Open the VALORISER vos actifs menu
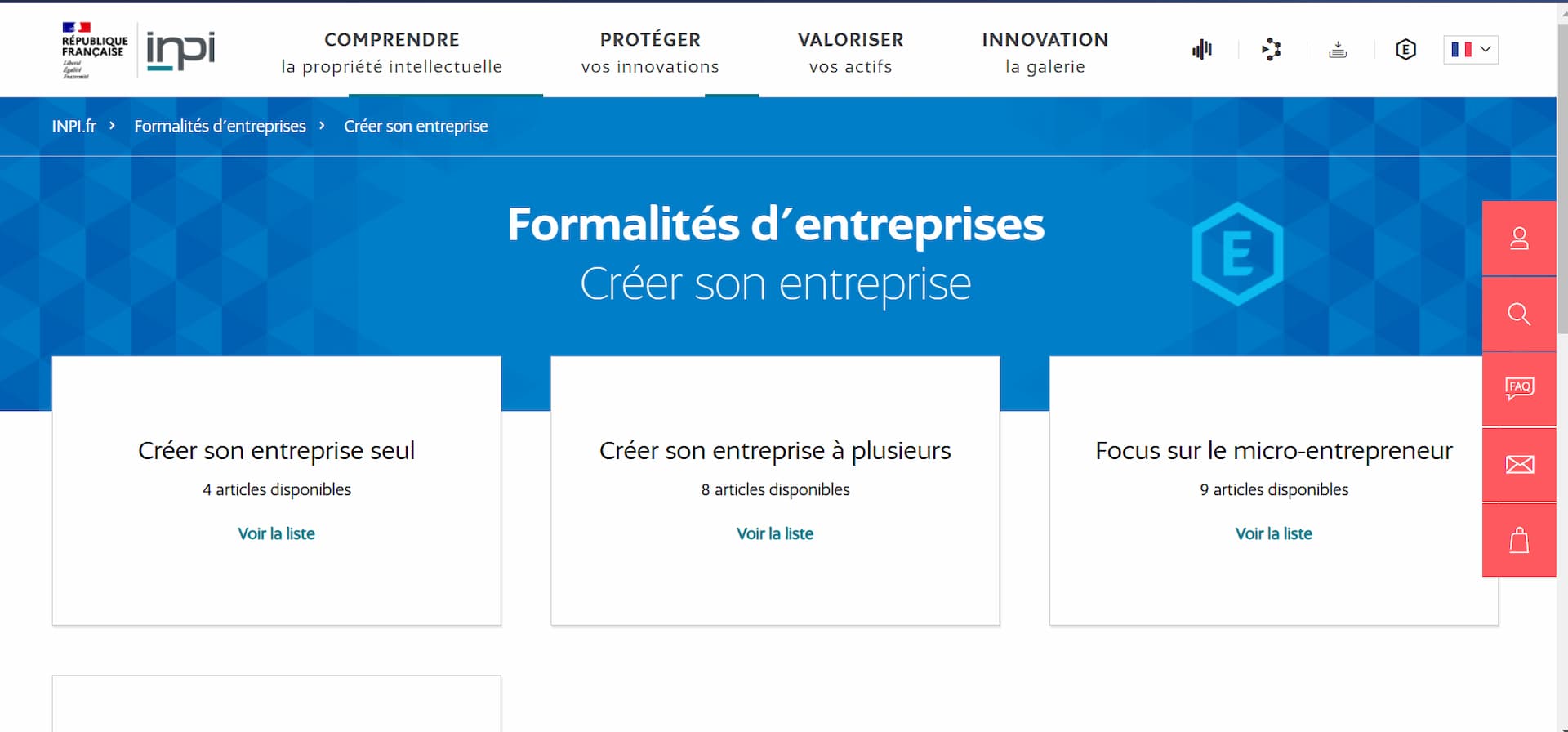This screenshot has height=732, width=1568. tap(850, 53)
